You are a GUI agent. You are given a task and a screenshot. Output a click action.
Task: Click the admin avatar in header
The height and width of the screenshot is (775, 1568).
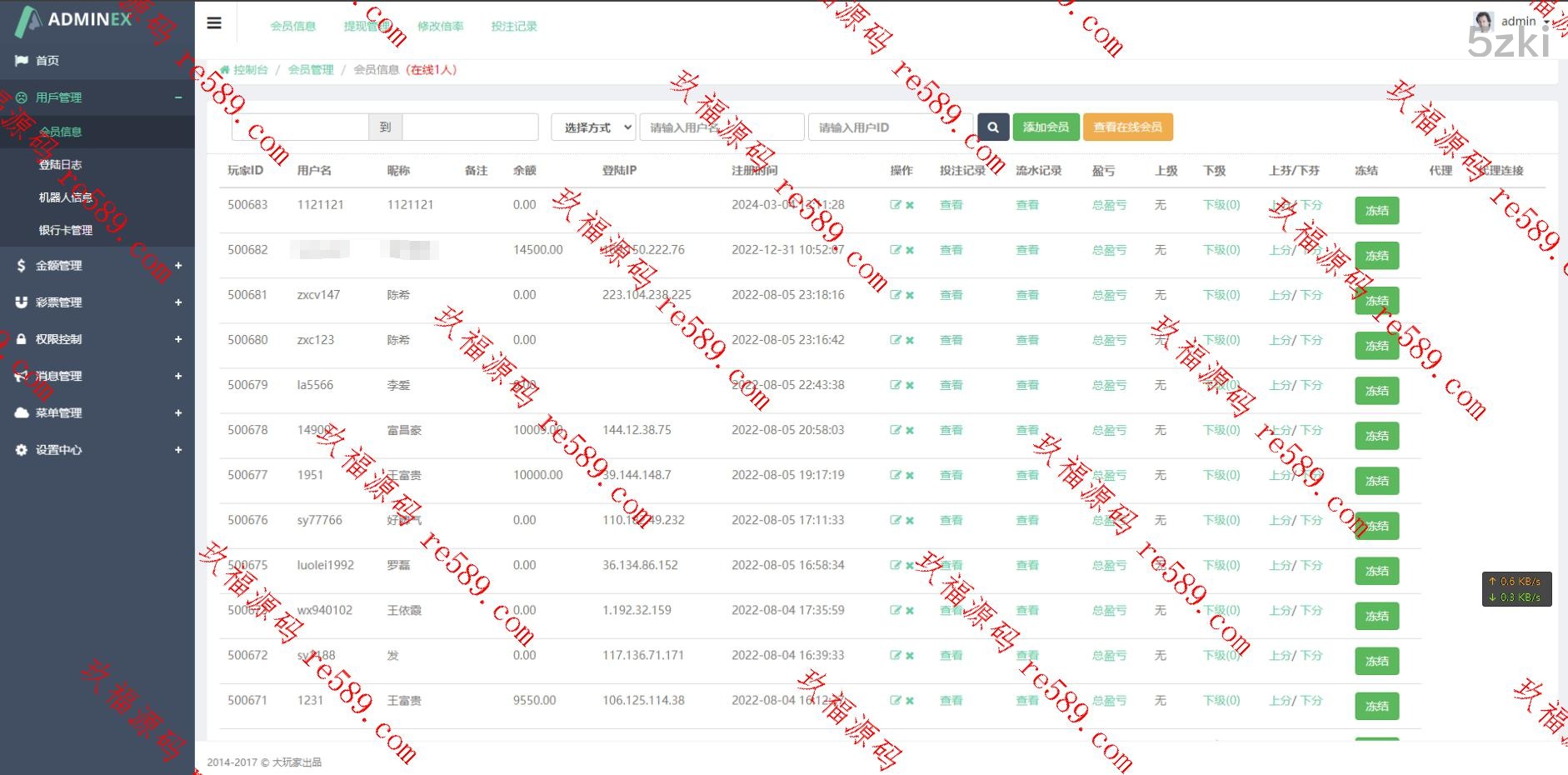coord(1483,21)
